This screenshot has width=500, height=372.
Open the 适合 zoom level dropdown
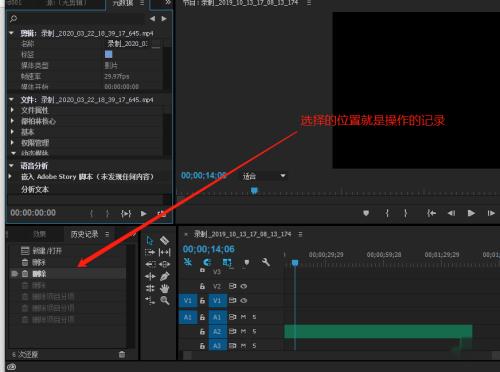coord(264,176)
